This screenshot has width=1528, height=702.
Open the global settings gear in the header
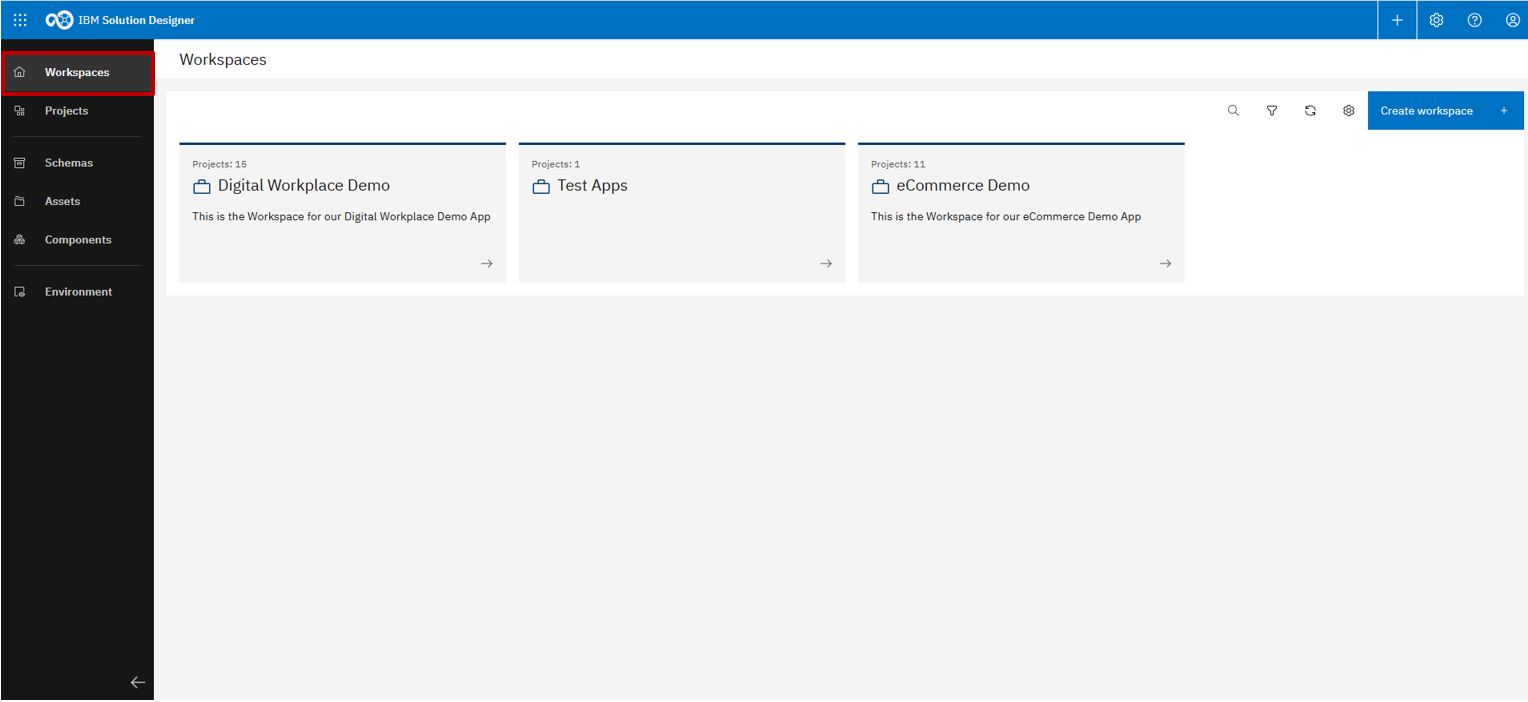click(1436, 19)
